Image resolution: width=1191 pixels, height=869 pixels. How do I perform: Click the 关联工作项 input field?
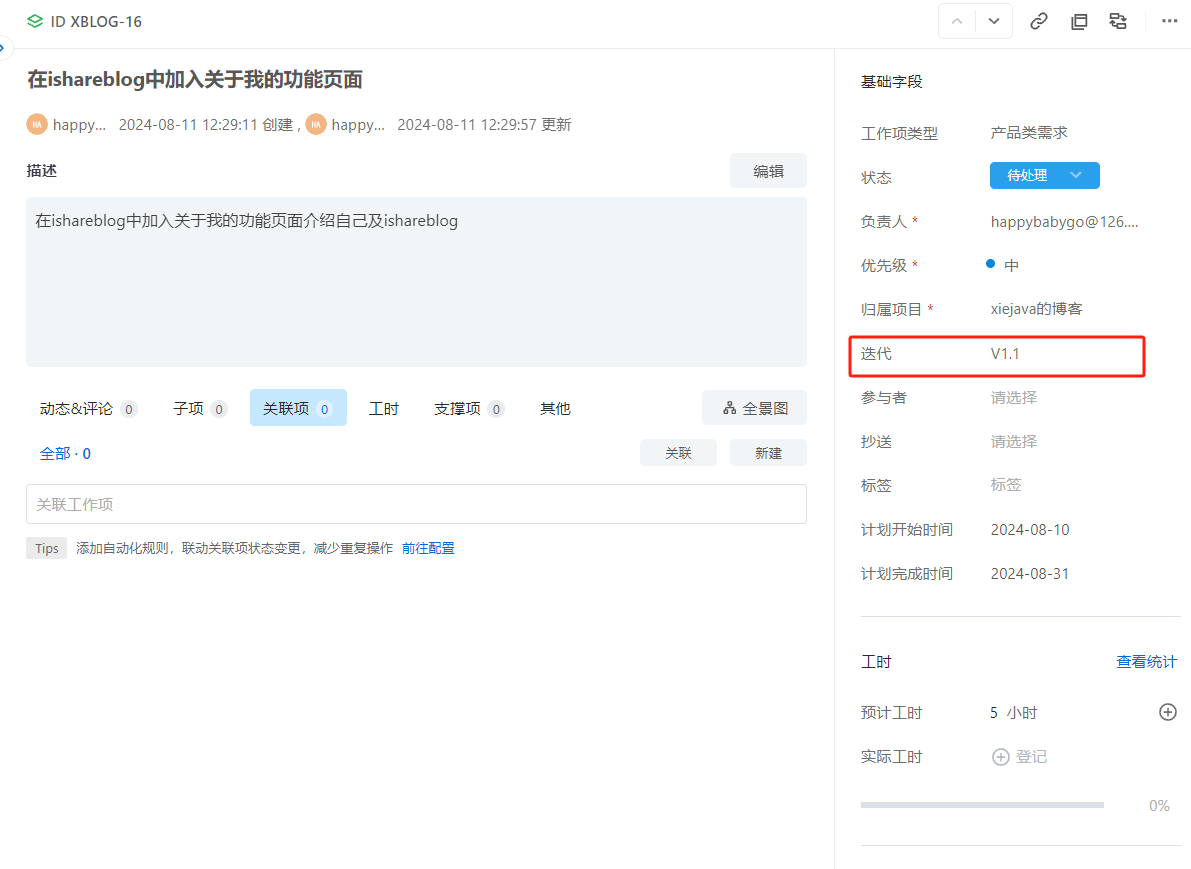point(416,503)
